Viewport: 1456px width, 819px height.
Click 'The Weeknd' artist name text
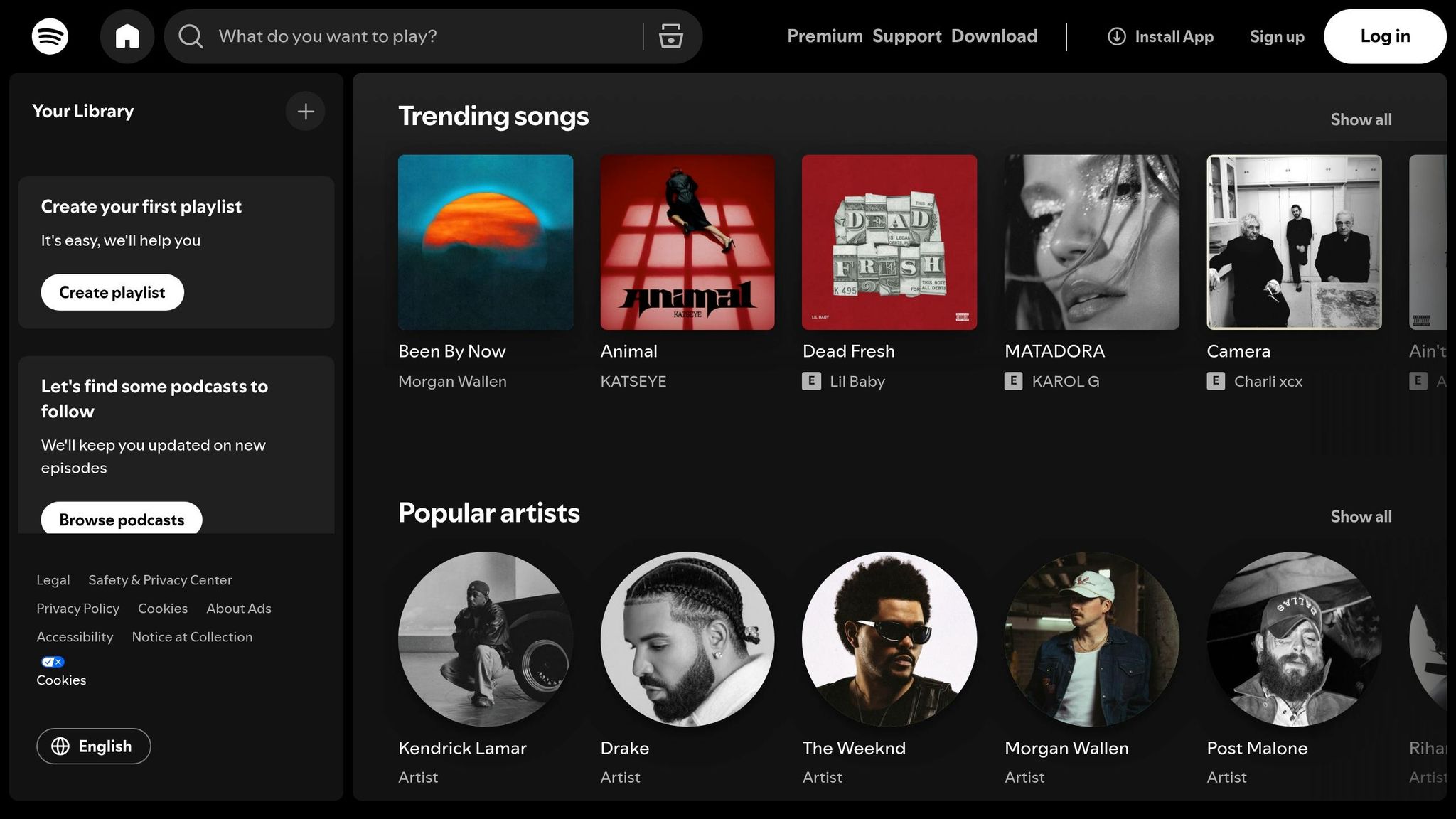coord(855,748)
